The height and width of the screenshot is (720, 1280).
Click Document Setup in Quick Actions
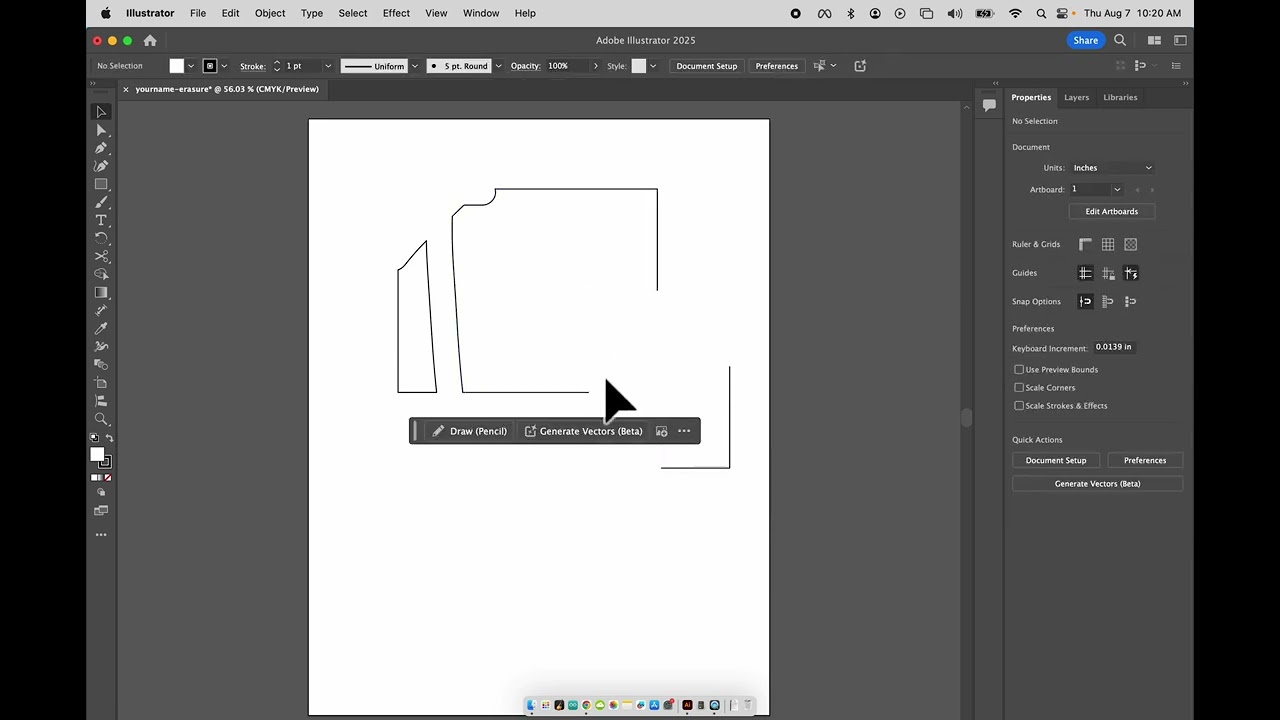(x=1056, y=460)
